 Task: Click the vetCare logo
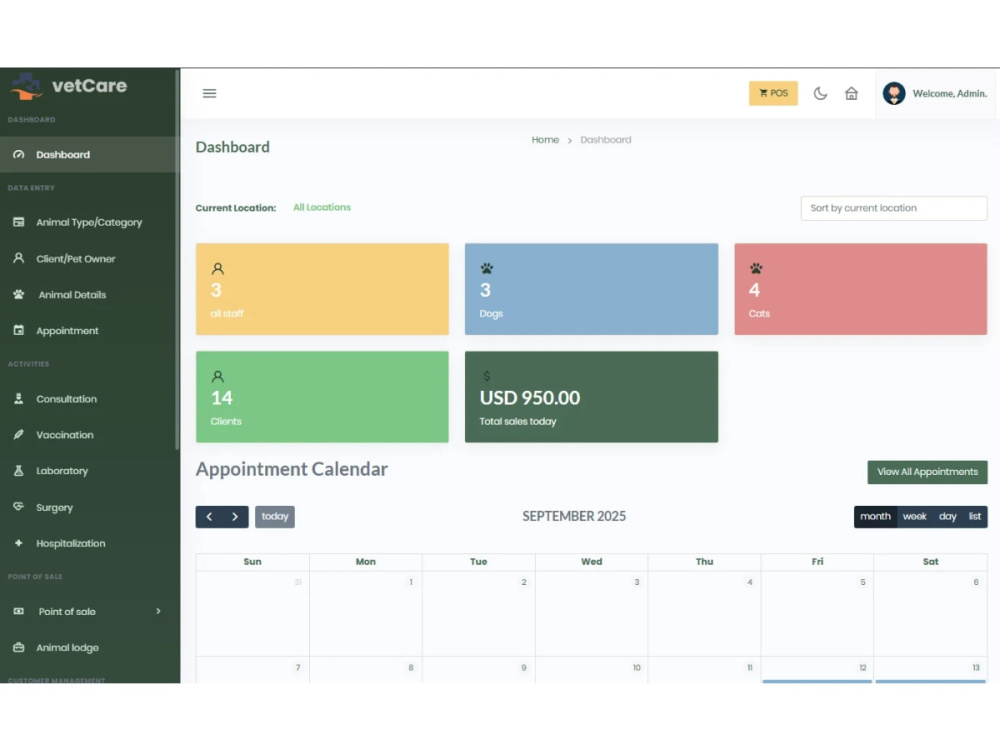point(69,86)
